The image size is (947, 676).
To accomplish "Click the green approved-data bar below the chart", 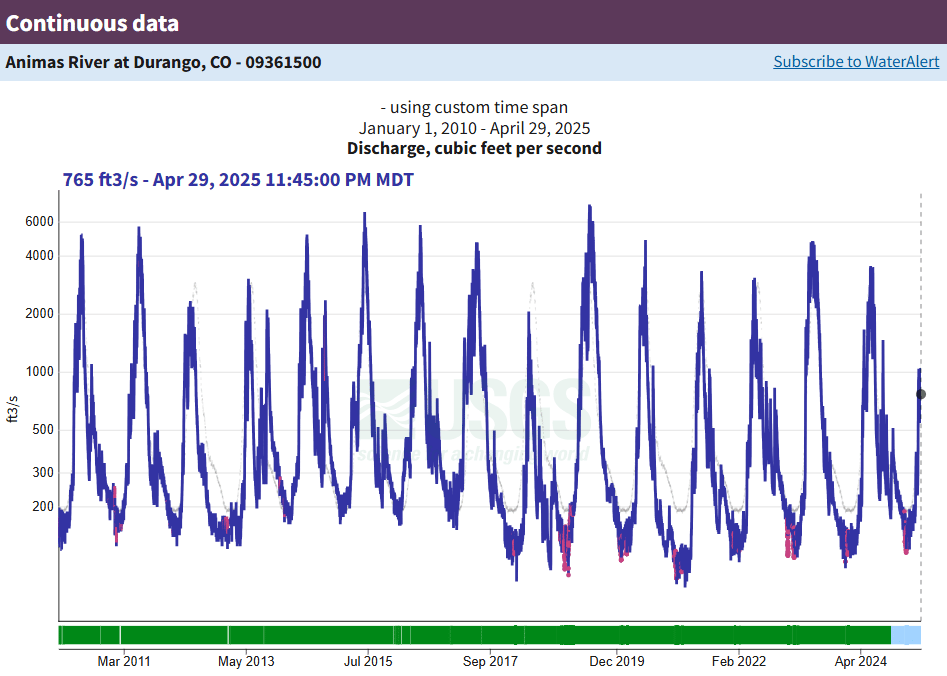I will (475, 635).
